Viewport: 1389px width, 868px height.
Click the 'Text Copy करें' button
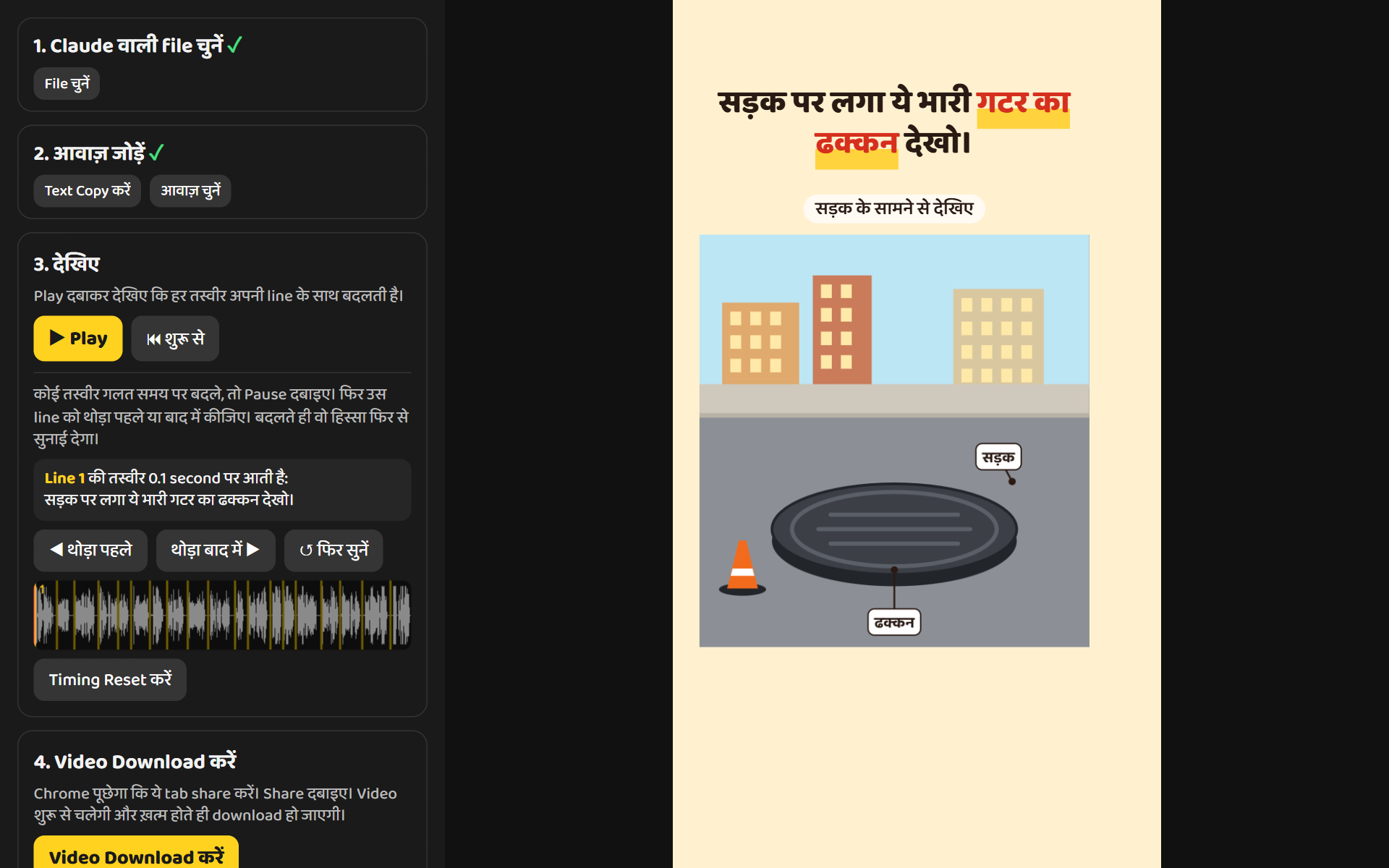click(88, 191)
